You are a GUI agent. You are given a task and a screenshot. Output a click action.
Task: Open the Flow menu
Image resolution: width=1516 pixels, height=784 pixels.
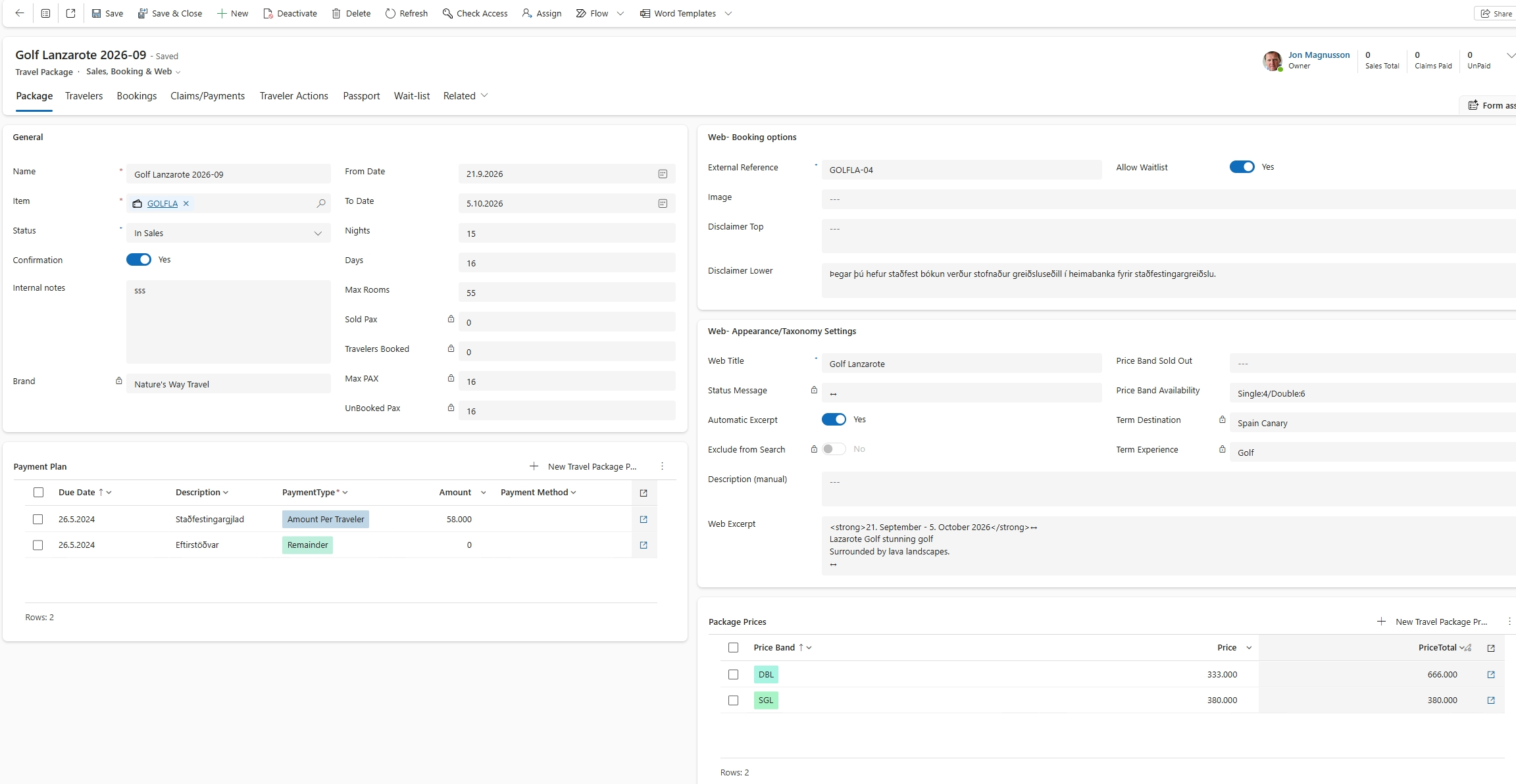[x=592, y=13]
